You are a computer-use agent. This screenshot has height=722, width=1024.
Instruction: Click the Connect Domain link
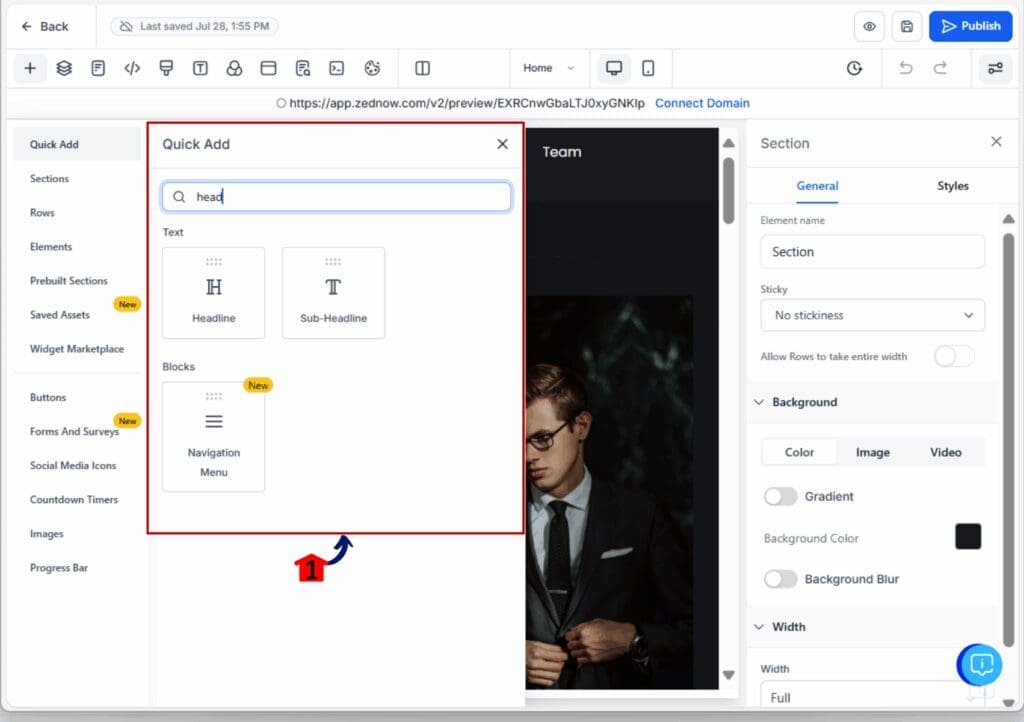[x=702, y=103]
